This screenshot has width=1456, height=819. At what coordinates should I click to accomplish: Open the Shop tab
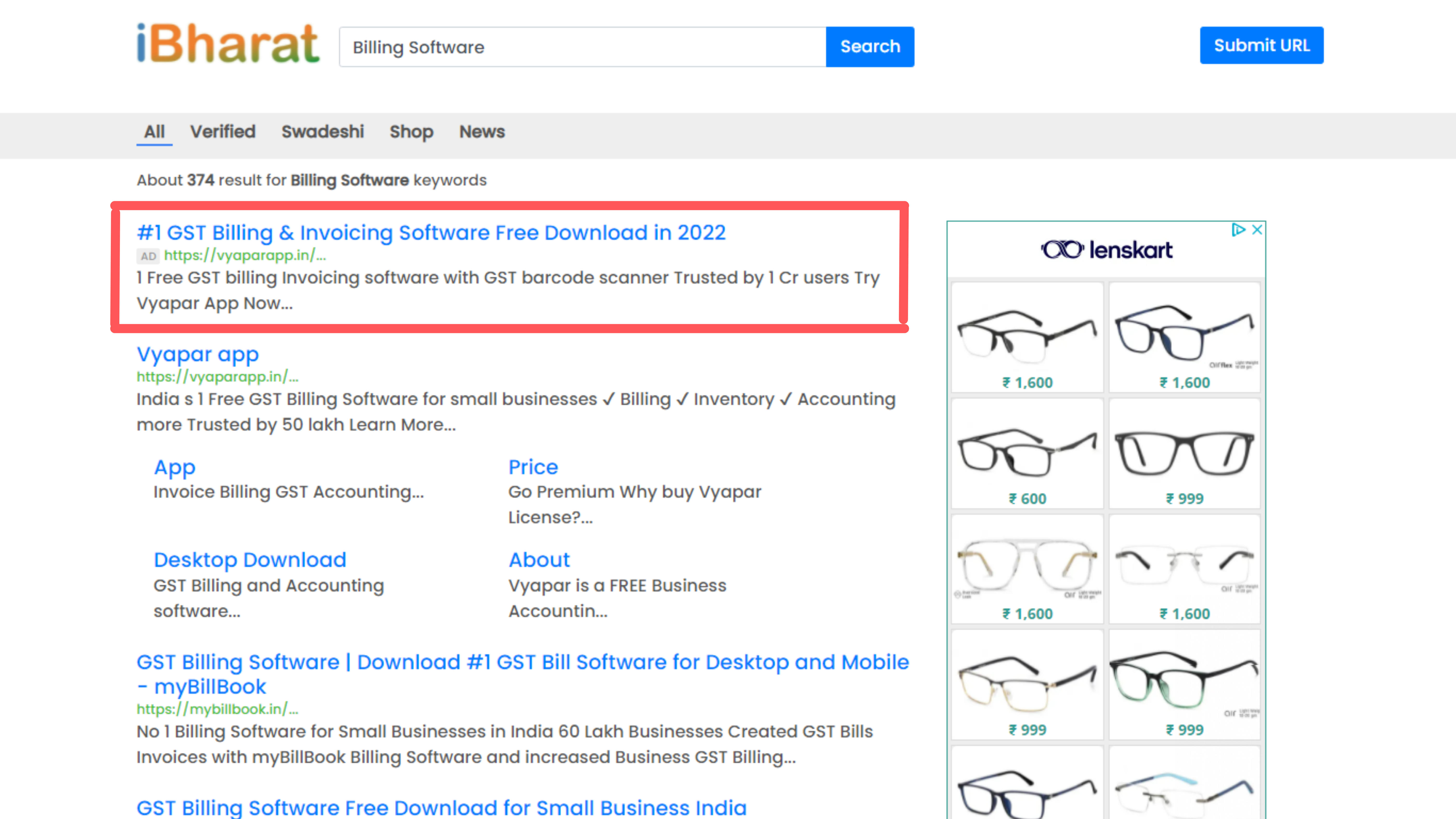point(412,132)
